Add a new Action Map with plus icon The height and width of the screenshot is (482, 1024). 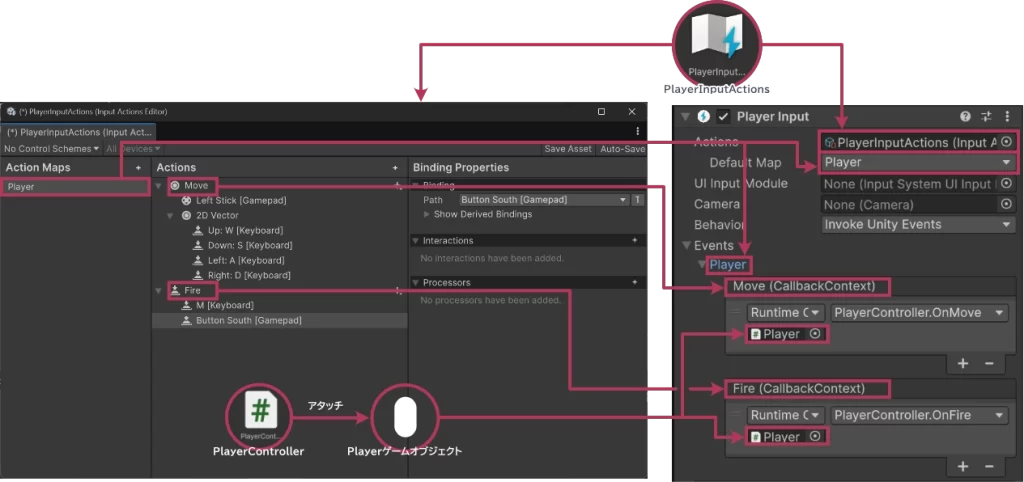pyautogui.click(x=138, y=168)
